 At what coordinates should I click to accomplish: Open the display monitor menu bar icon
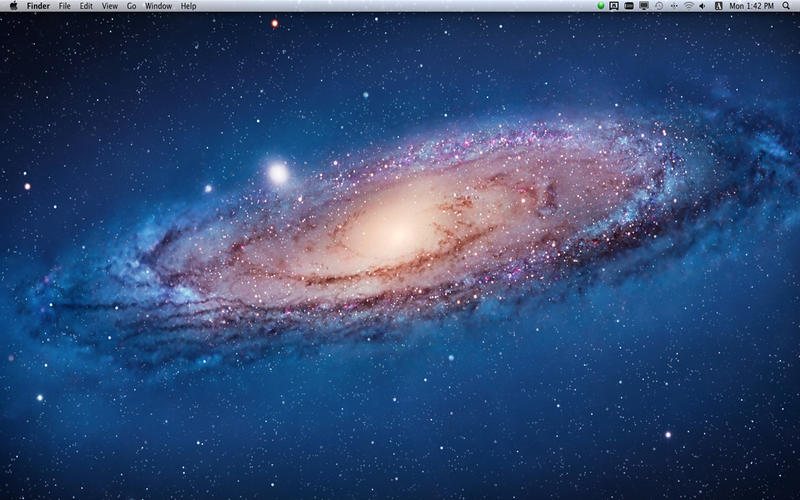click(644, 6)
